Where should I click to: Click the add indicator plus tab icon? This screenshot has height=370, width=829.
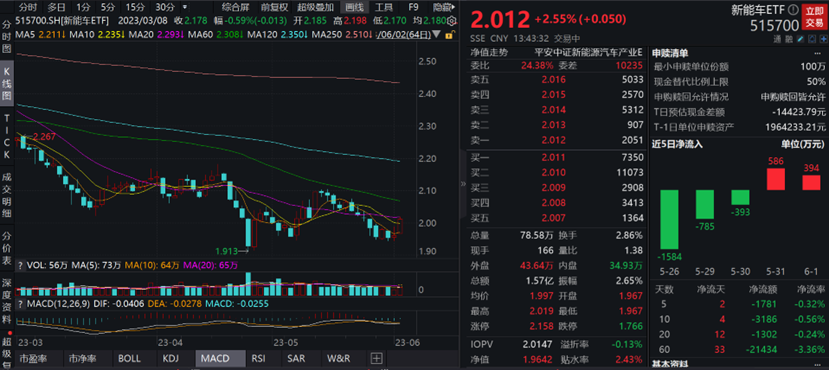(376, 358)
